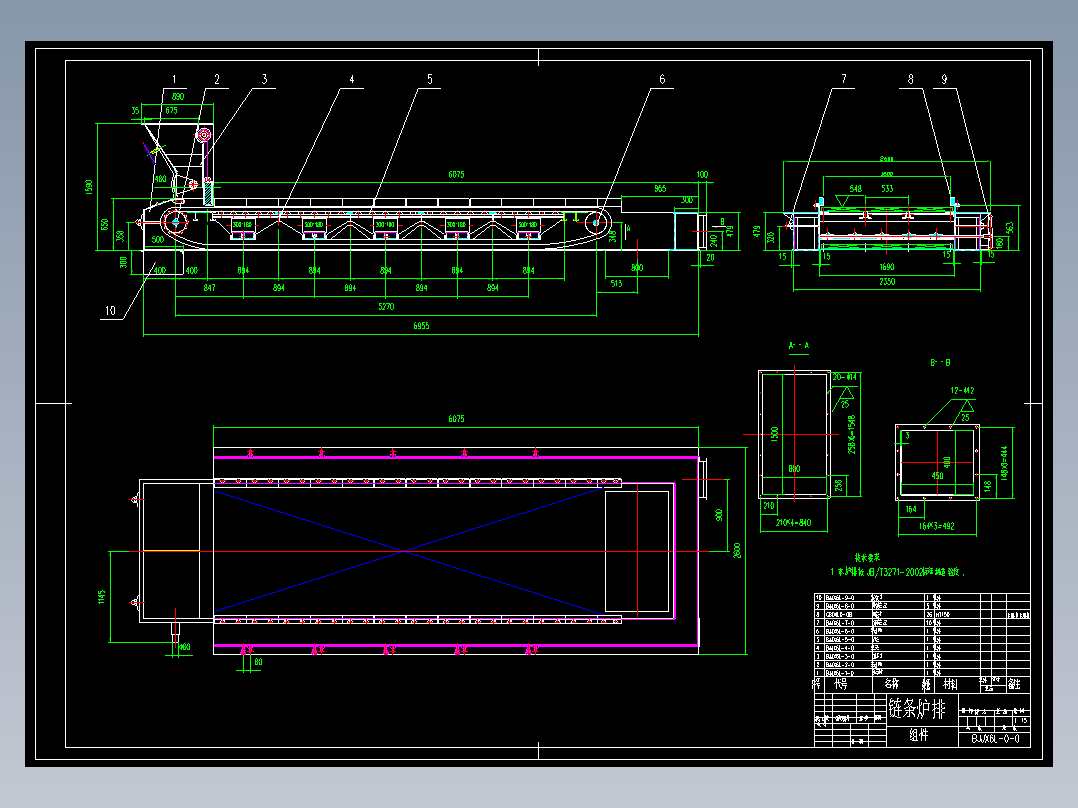Click the 533 dimension in the end view

point(887,189)
